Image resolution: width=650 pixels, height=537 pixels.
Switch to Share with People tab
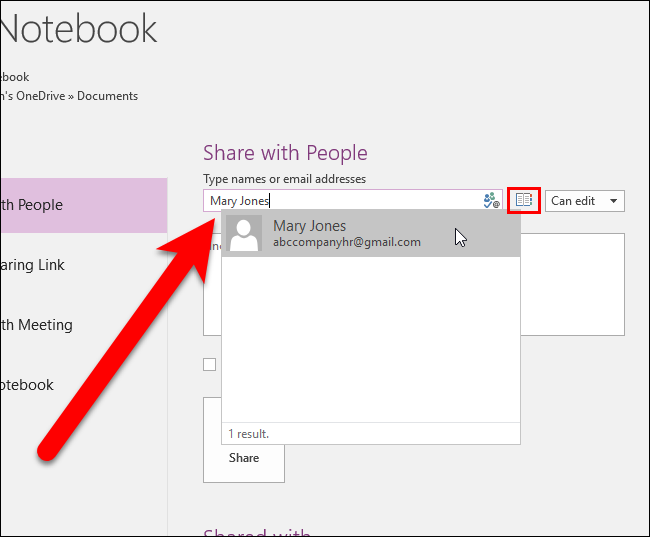point(83,205)
